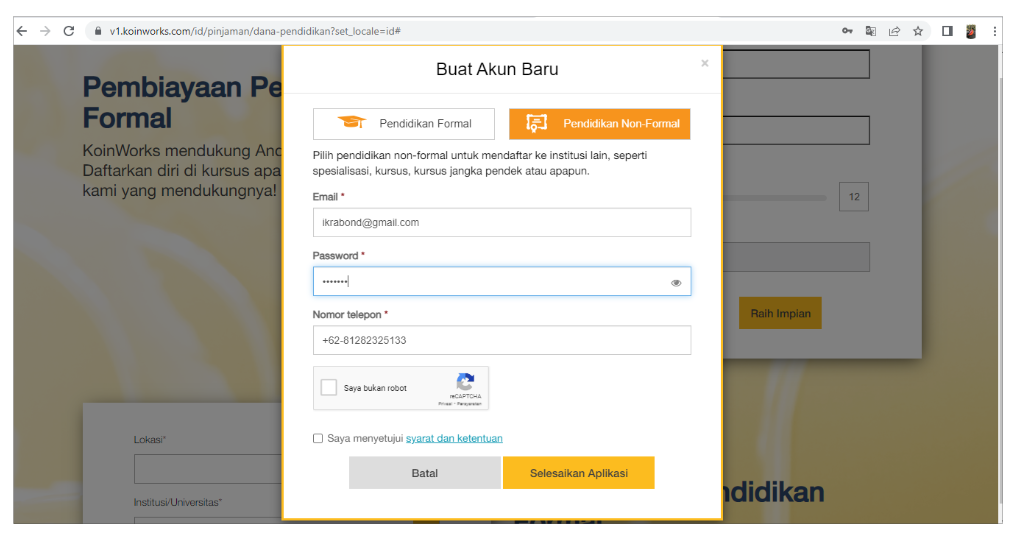Select the Pendidikan Non-Formal tab
The width and height of the screenshot is (1016, 545).
599,124
